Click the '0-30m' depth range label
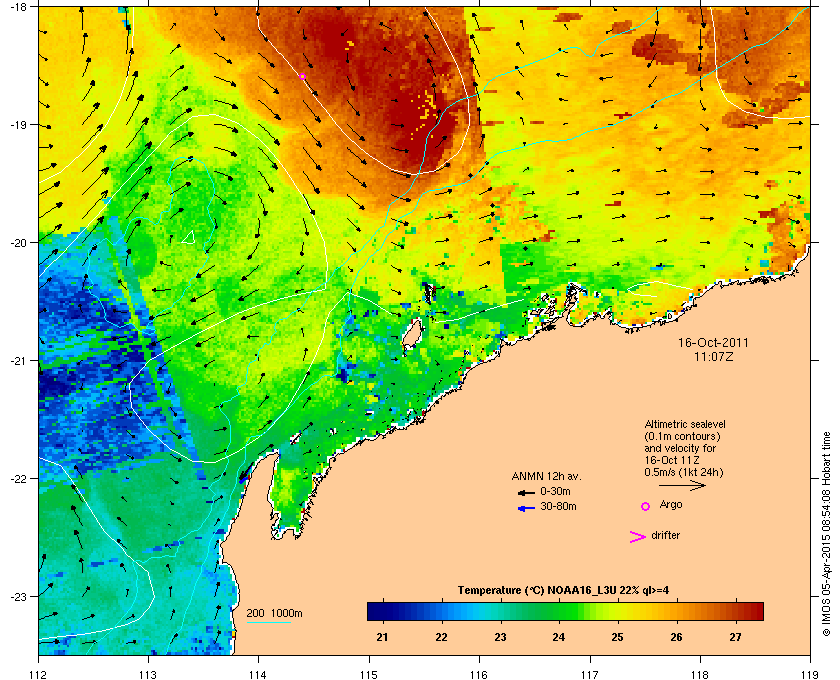Screen dimensions: 840x680 (x=555, y=491)
